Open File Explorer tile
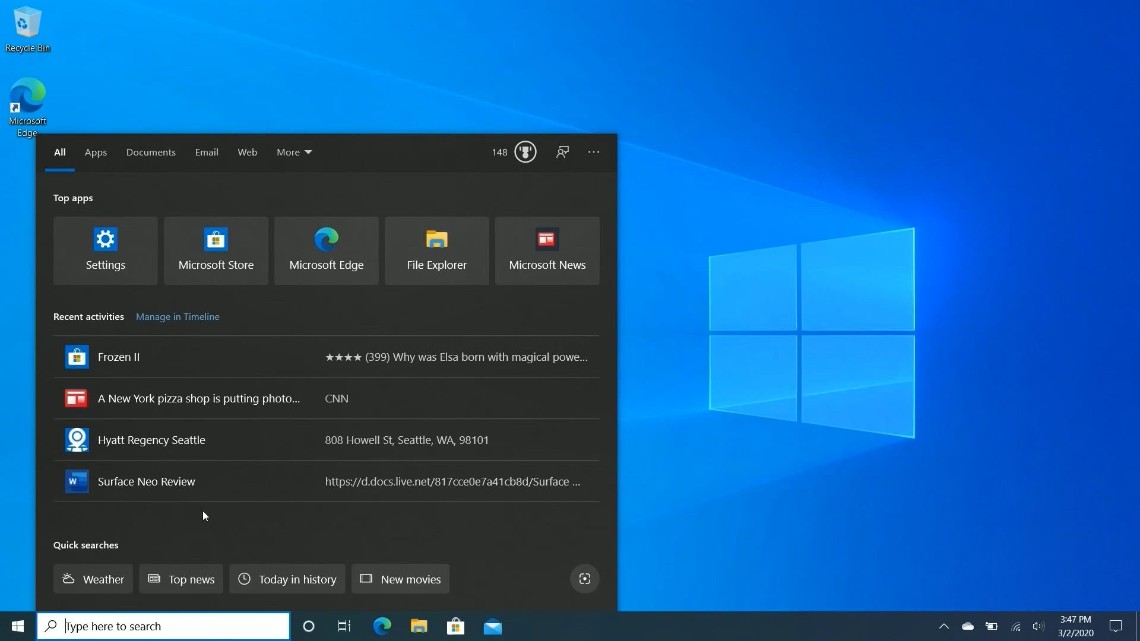1140x641 pixels. pyautogui.click(x=437, y=250)
